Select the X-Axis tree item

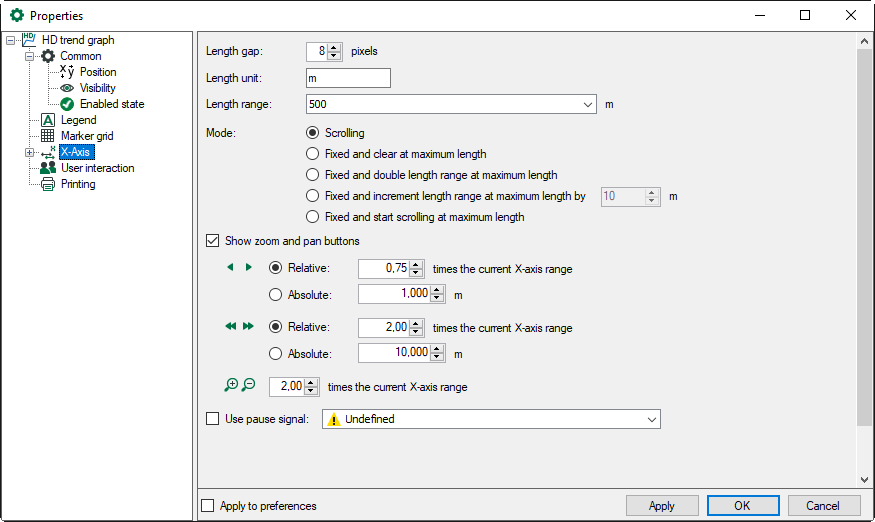tap(76, 152)
